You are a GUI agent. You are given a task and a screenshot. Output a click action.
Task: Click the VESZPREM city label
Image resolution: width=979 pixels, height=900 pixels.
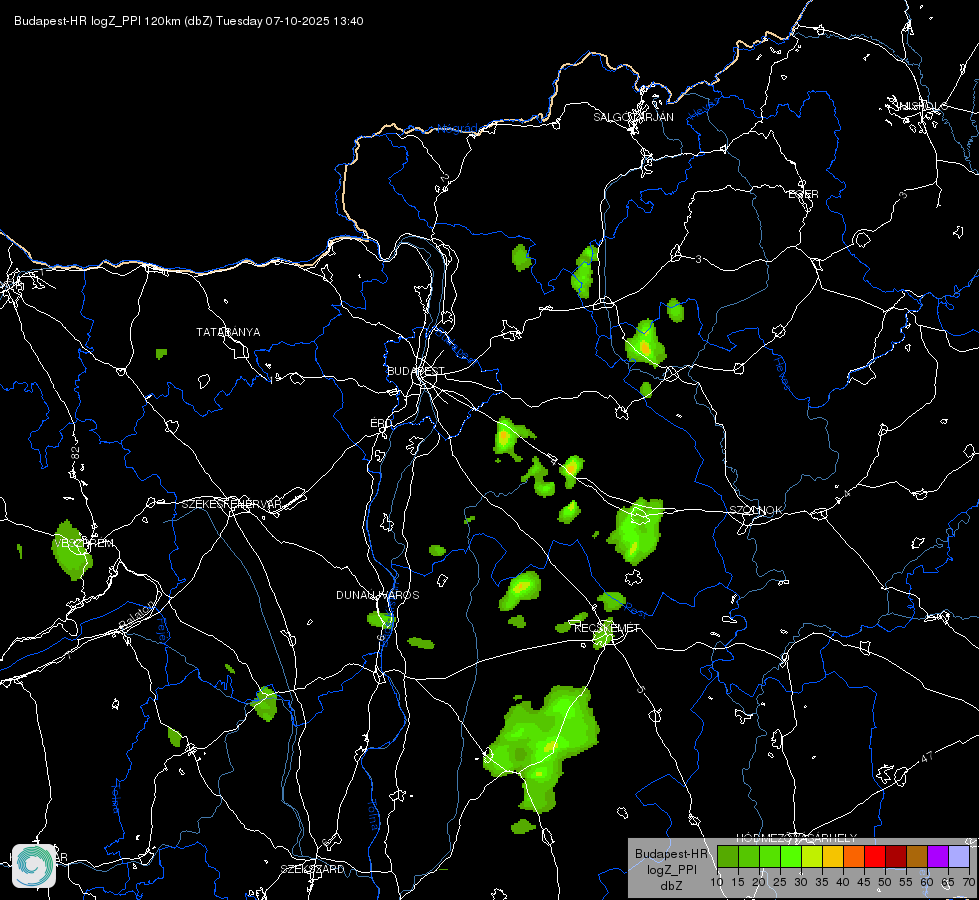pos(84,543)
